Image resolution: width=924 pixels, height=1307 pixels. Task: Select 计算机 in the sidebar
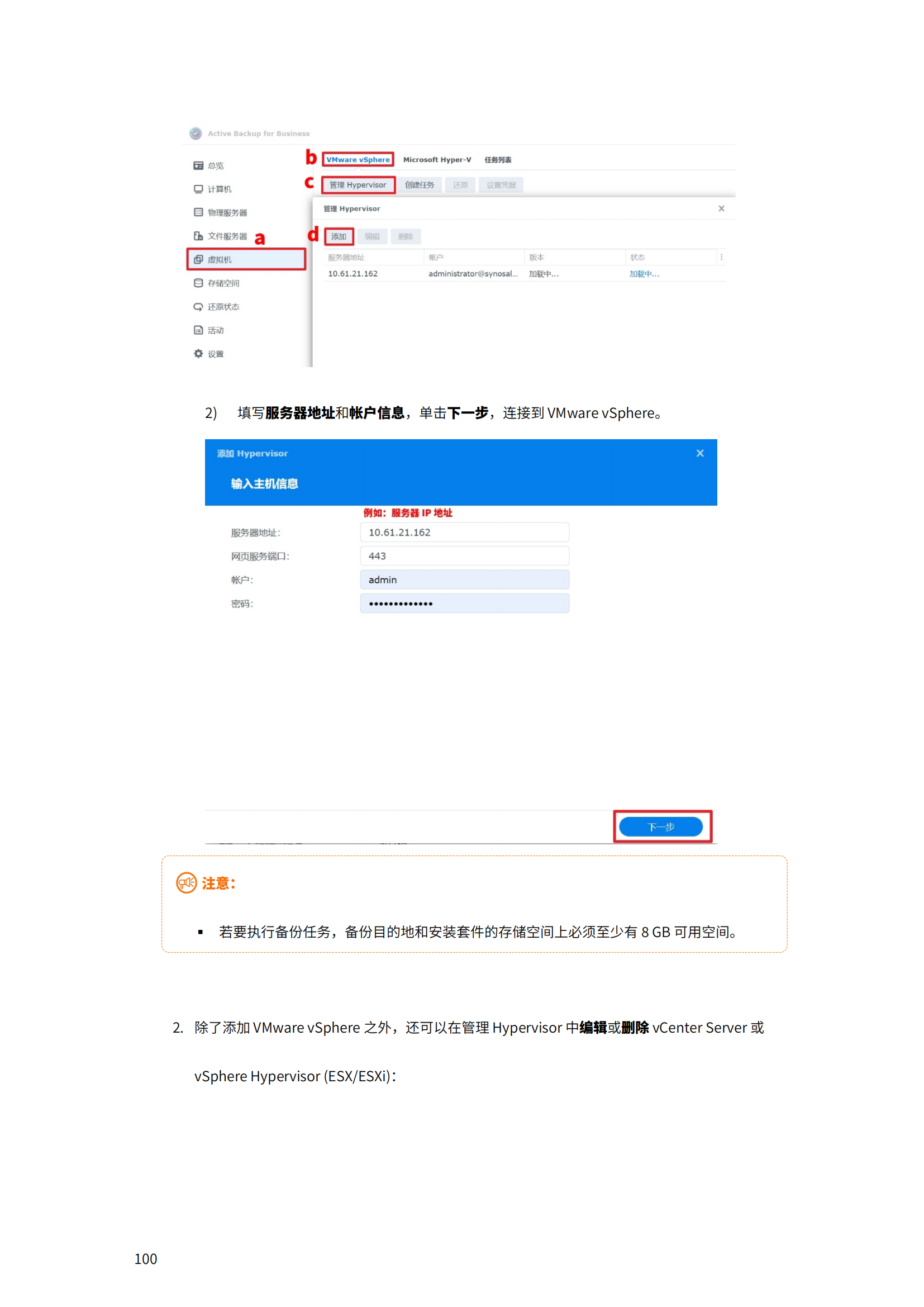pos(212,189)
